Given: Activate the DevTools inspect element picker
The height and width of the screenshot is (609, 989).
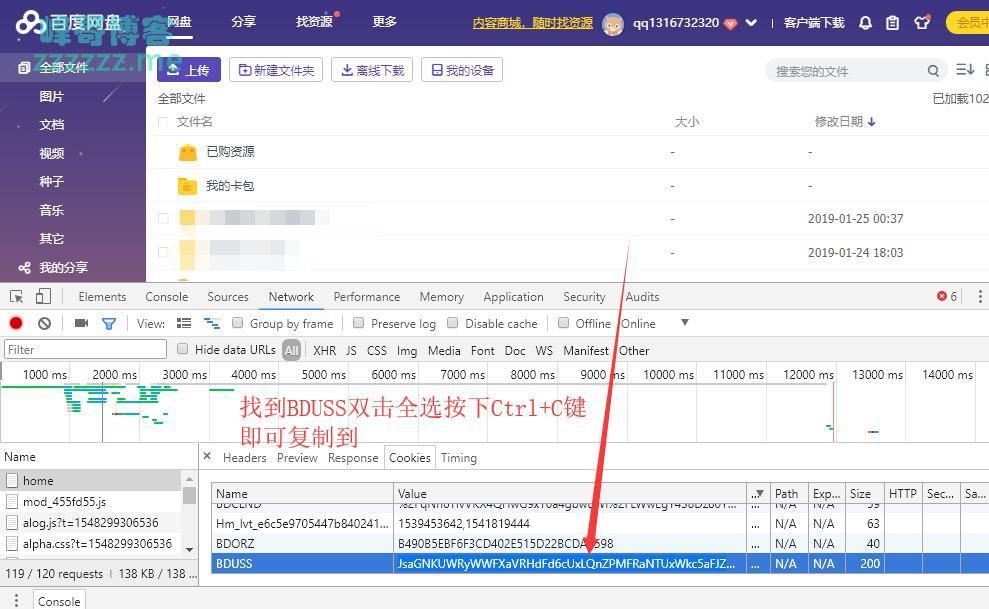Looking at the screenshot, I should [16, 297].
